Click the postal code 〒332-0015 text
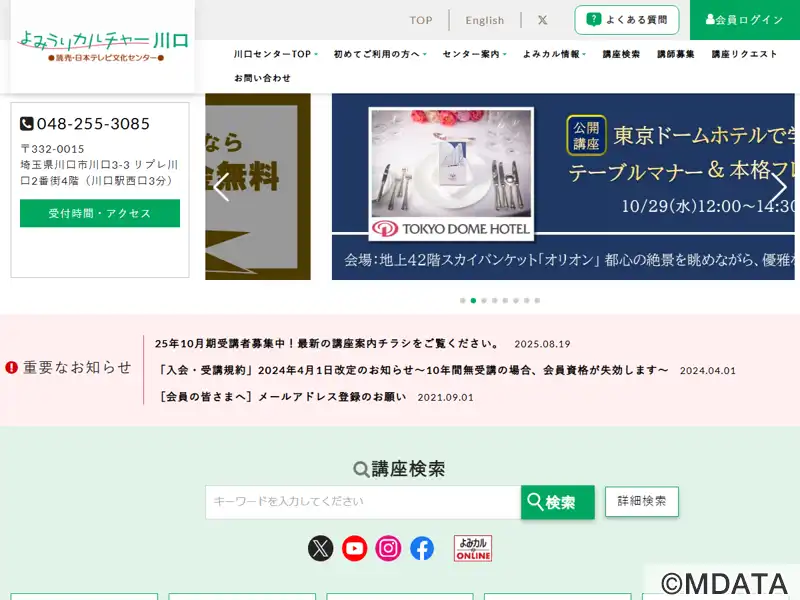Image resolution: width=800 pixels, height=600 pixels. pyautogui.click(x=52, y=149)
